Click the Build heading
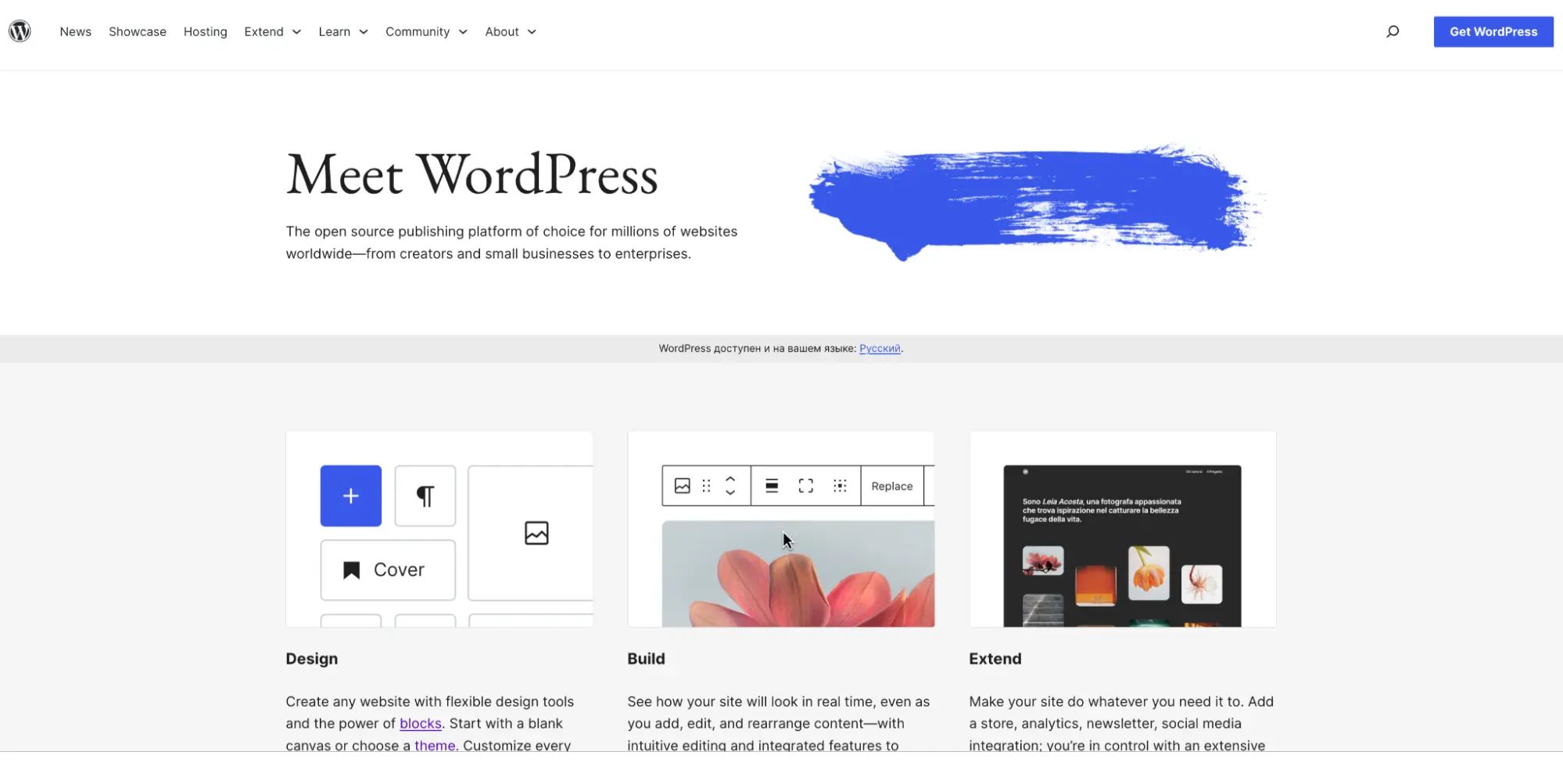This screenshot has height=784, width=1563. [646, 659]
